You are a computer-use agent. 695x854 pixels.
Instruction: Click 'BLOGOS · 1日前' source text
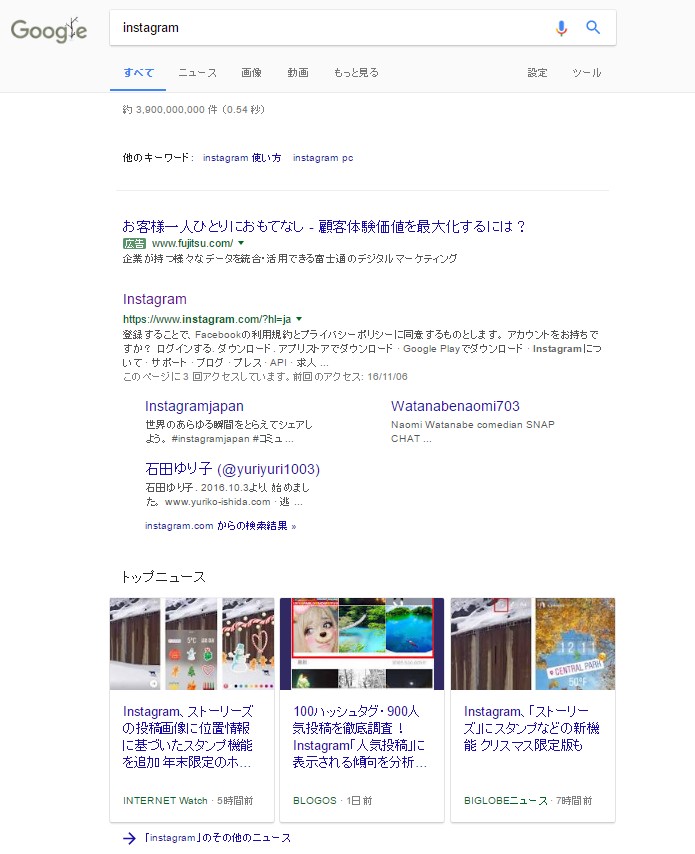click(x=332, y=801)
